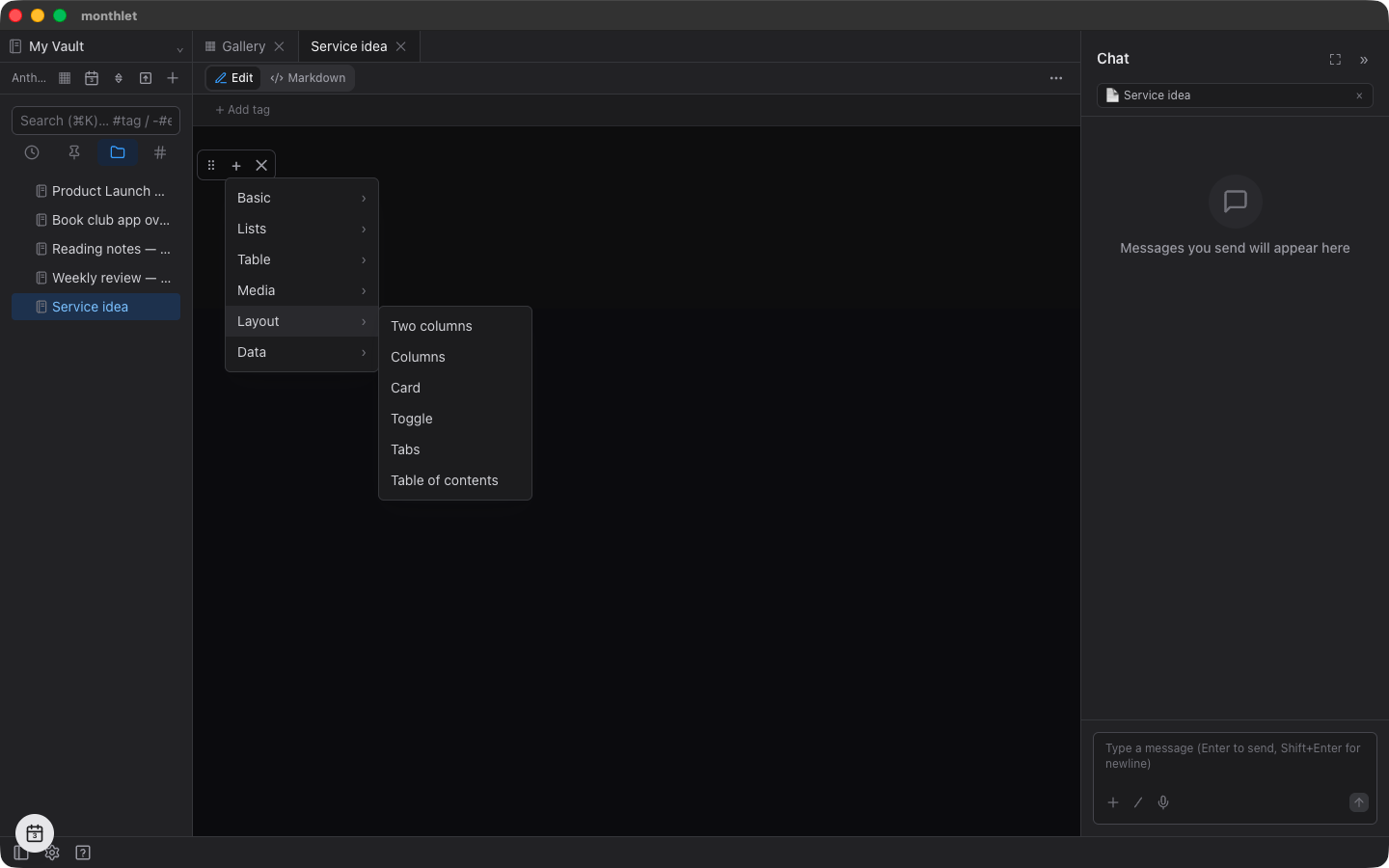
Task: Click the add block plus icon
Action: click(236, 165)
